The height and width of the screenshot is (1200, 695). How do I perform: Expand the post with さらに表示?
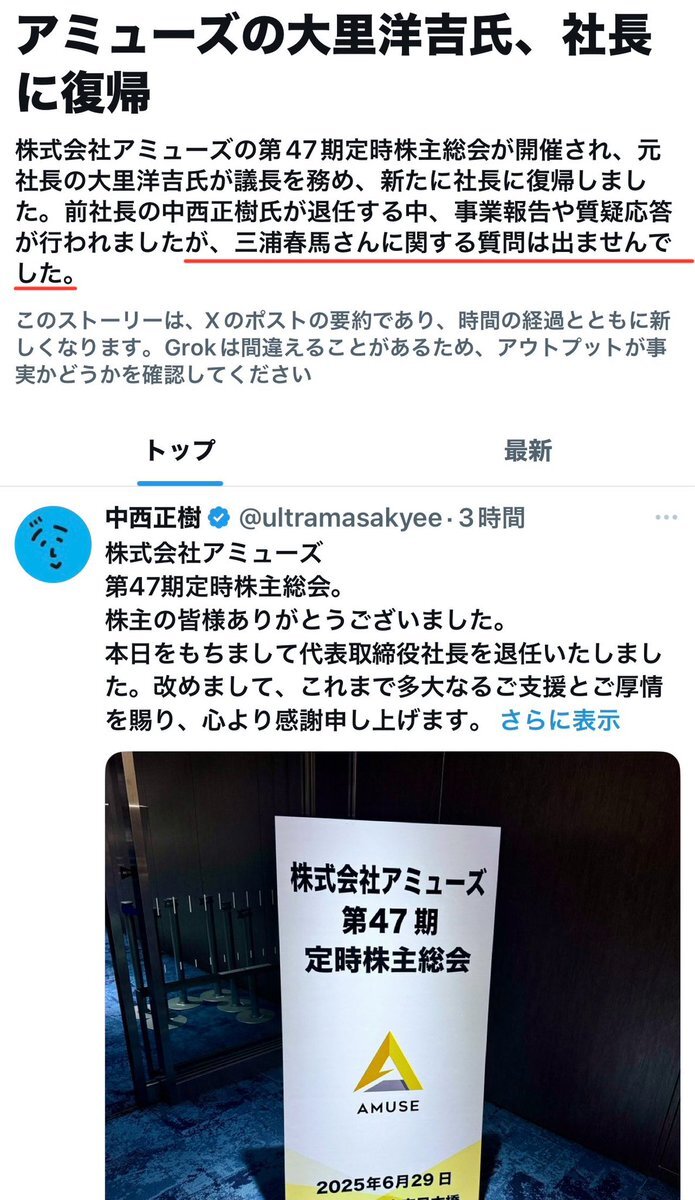560,719
